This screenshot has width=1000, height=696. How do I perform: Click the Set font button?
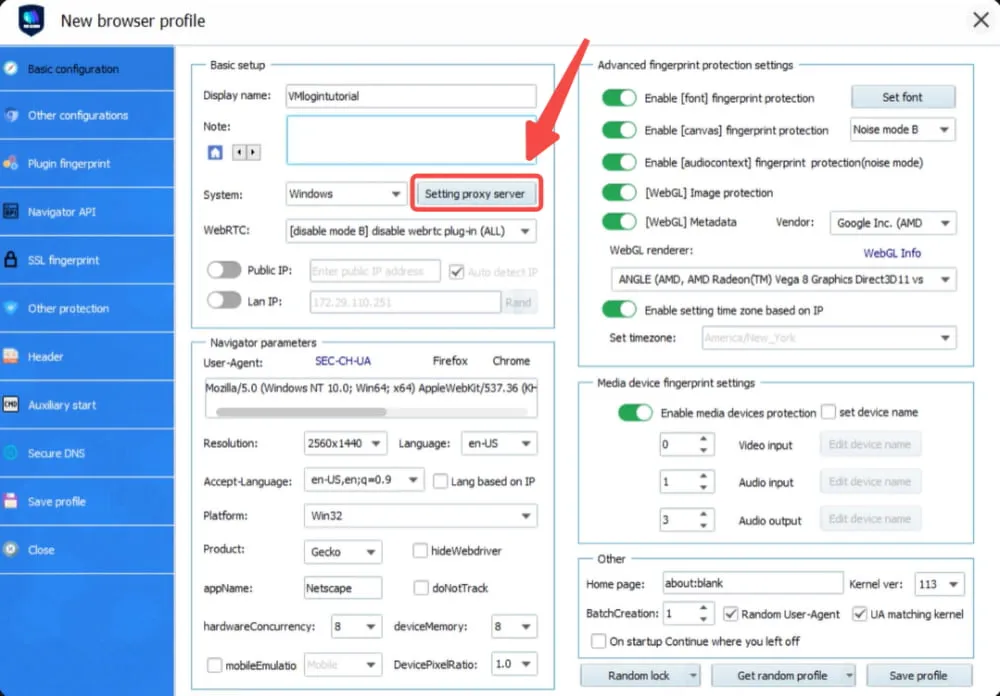tap(902, 97)
